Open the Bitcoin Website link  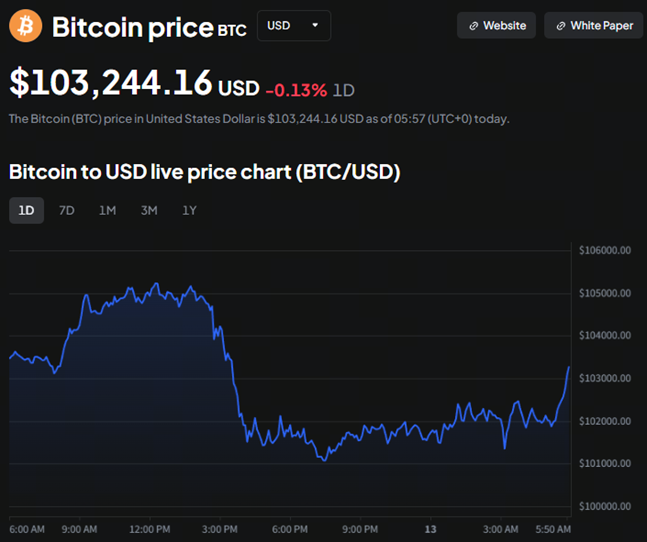[497, 26]
